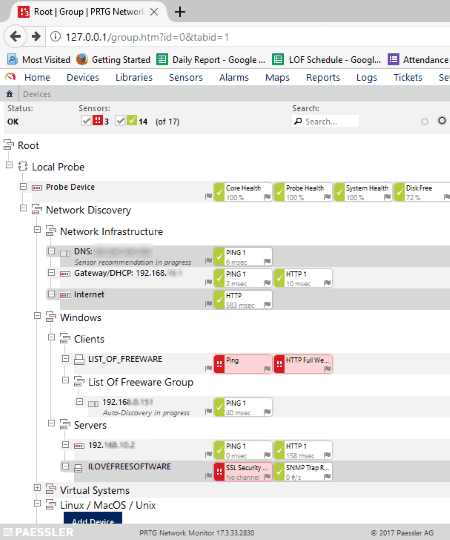Collapse the Probe Device node

[x=23, y=187]
